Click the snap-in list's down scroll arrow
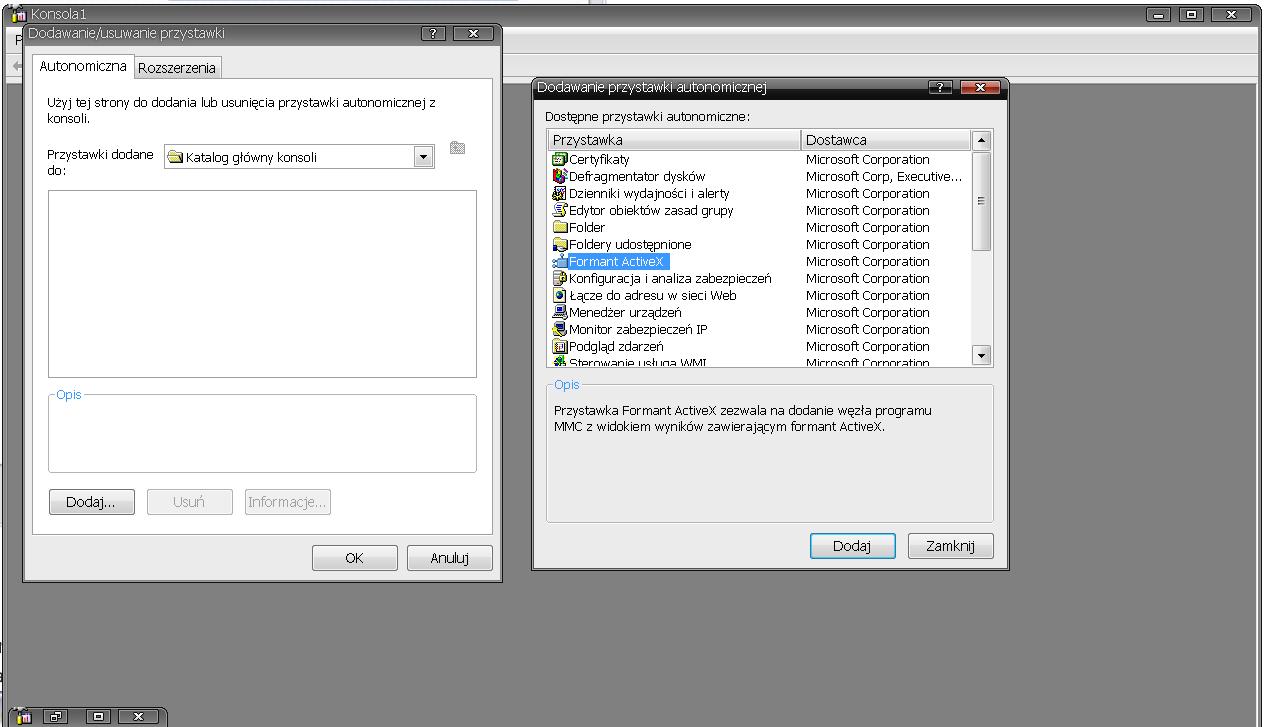1266x727 pixels. (981, 355)
